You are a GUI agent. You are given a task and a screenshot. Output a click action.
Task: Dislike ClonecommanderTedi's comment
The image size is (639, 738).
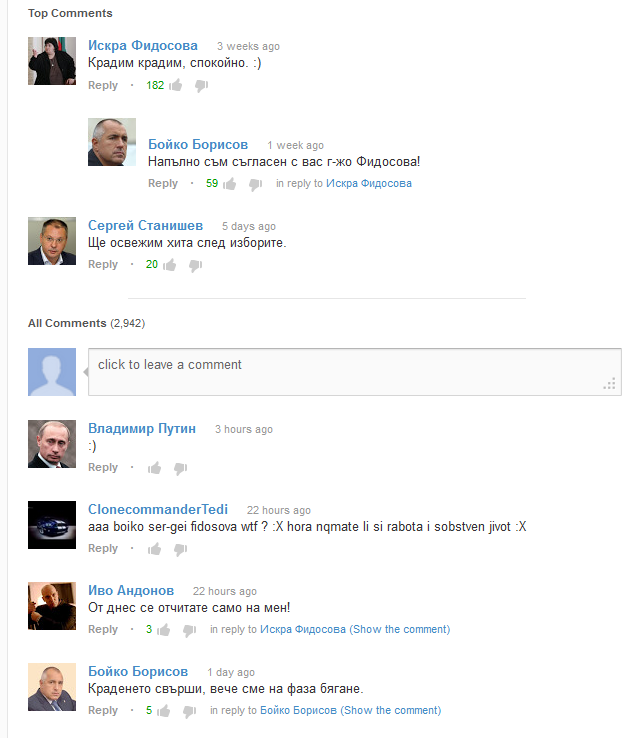180,549
